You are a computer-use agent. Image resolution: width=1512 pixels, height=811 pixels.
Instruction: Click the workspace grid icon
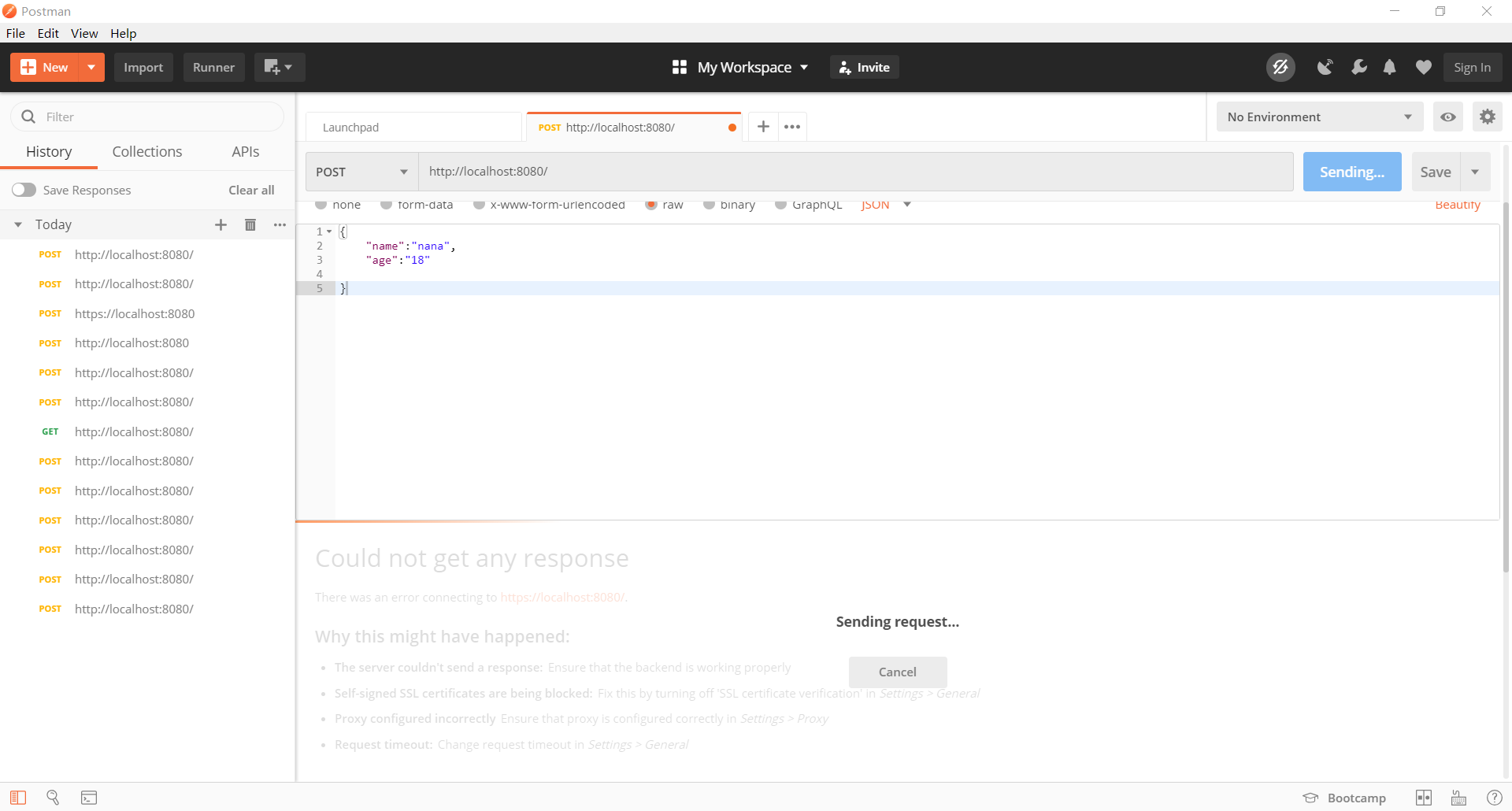[x=679, y=67]
